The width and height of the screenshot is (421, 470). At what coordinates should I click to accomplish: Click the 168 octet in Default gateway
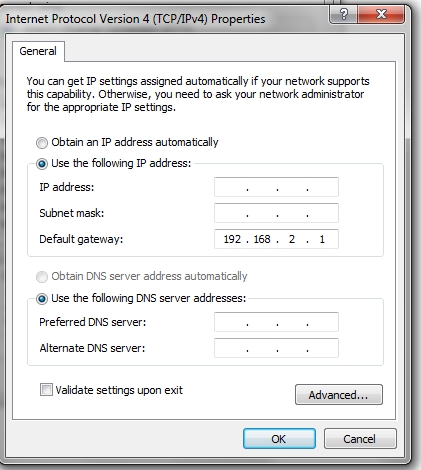point(262,239)
